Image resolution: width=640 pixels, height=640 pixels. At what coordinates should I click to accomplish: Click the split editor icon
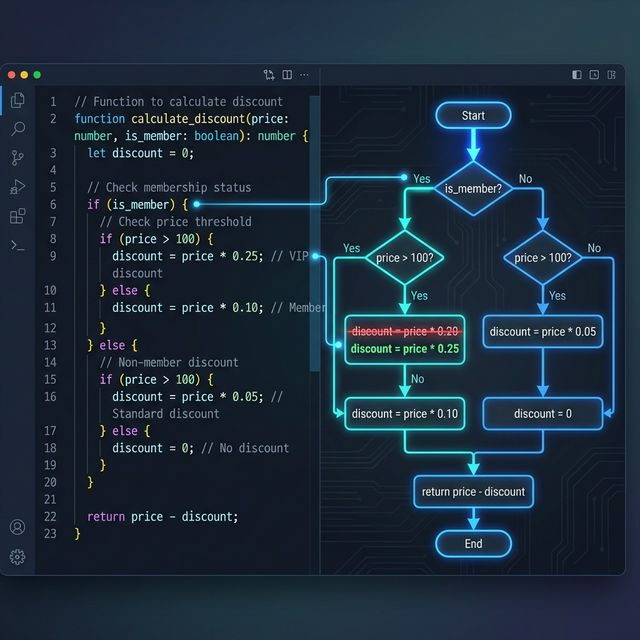tap(287, 75)
